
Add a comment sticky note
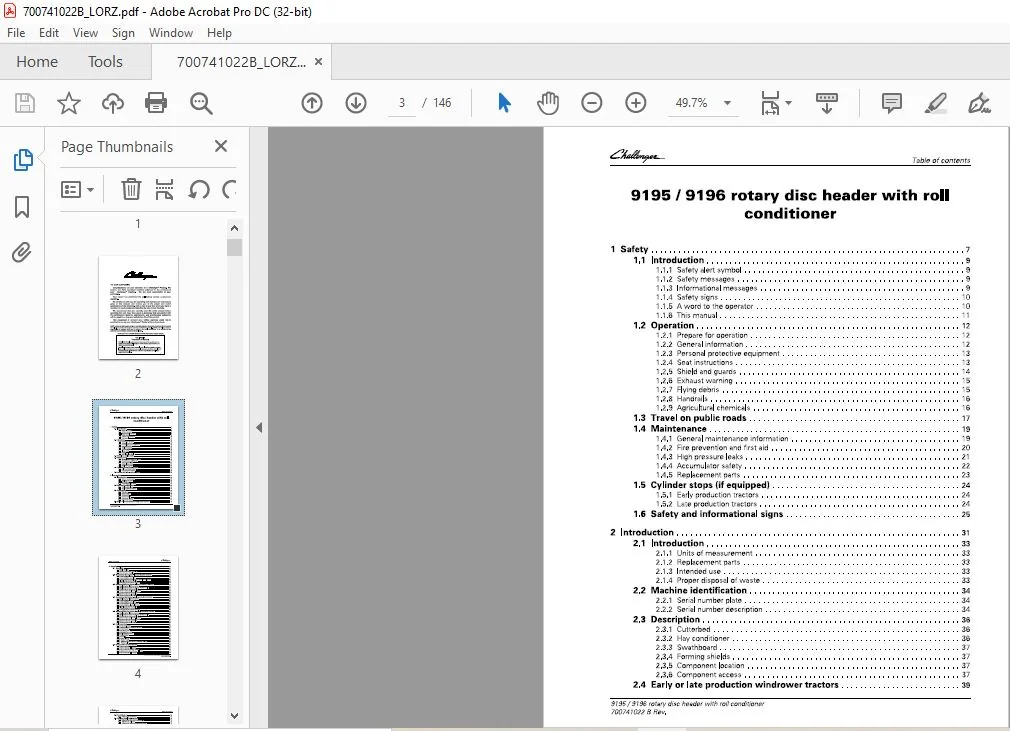click(x=891, y=103)
